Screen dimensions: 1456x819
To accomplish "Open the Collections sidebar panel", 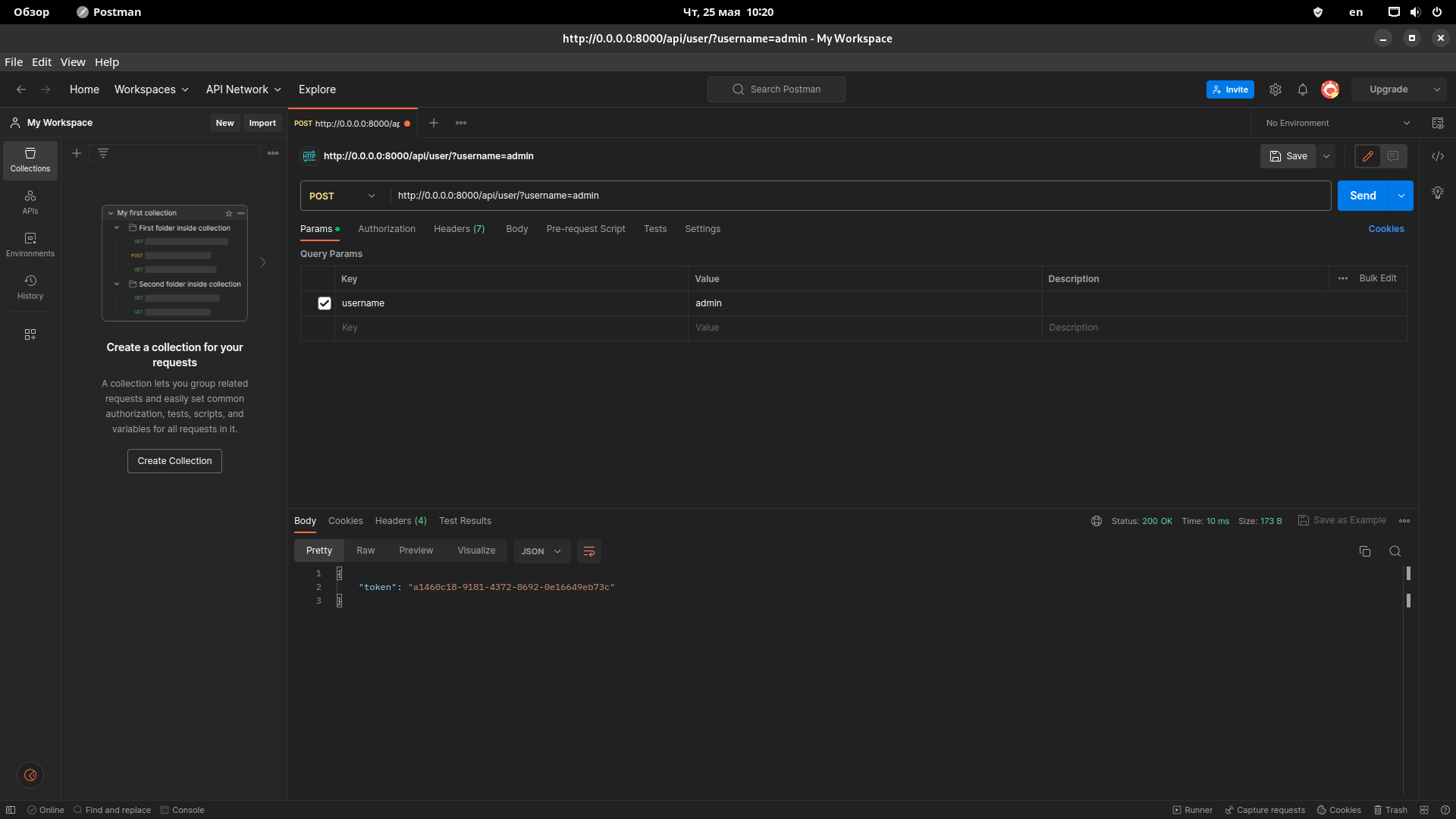I will (x=30, y=160).
